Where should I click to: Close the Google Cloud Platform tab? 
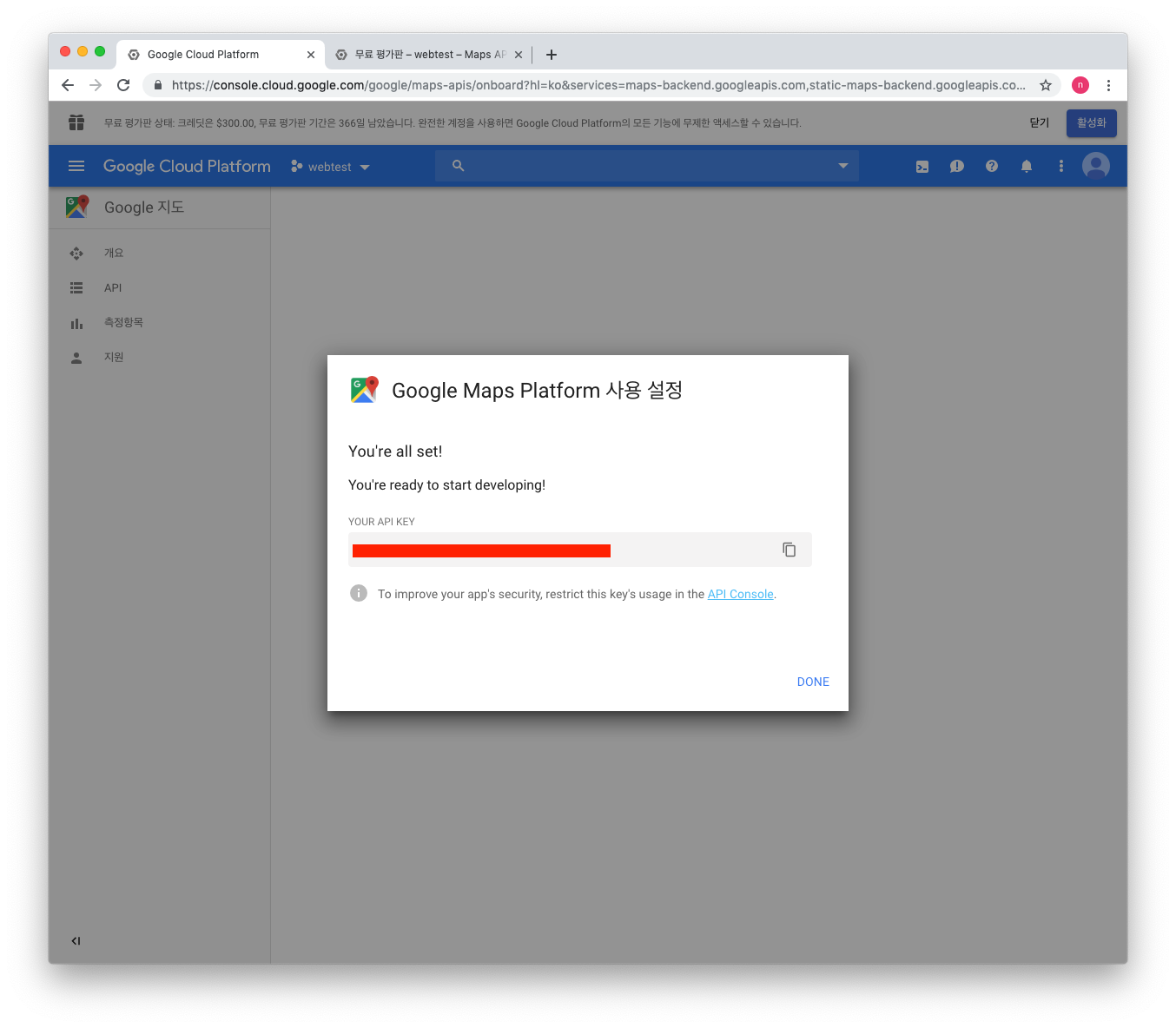(x=311, y=55)
